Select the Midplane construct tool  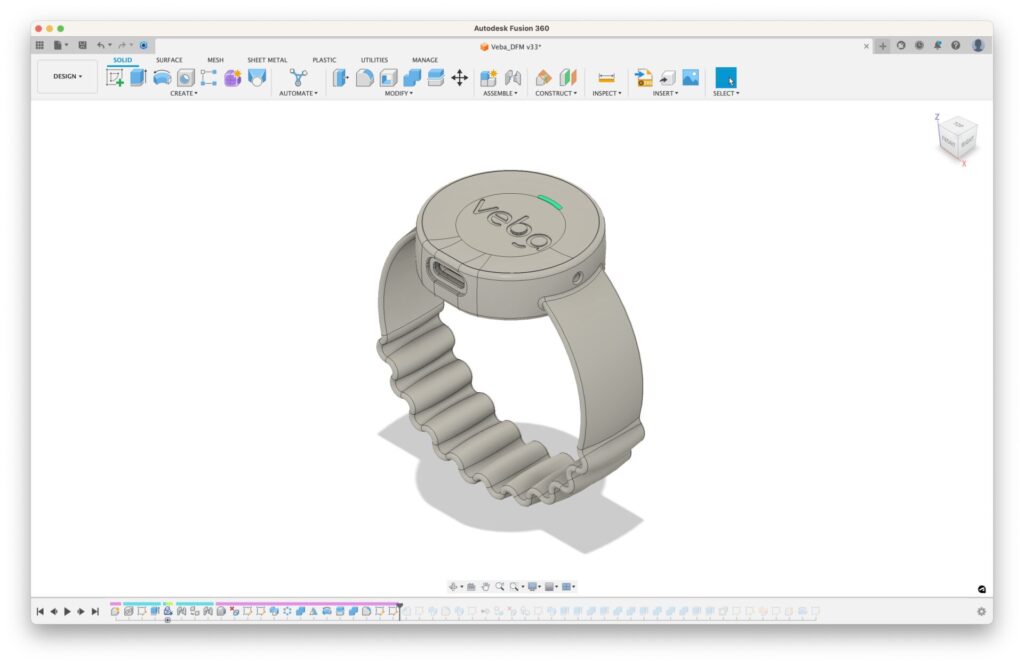568,78
